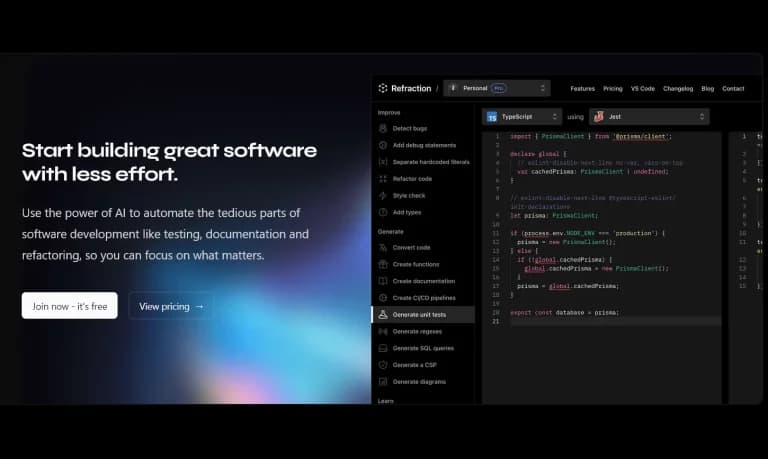Click the Style check icon
The height and width of the screenshot is (459, 768).
(383, 195)
